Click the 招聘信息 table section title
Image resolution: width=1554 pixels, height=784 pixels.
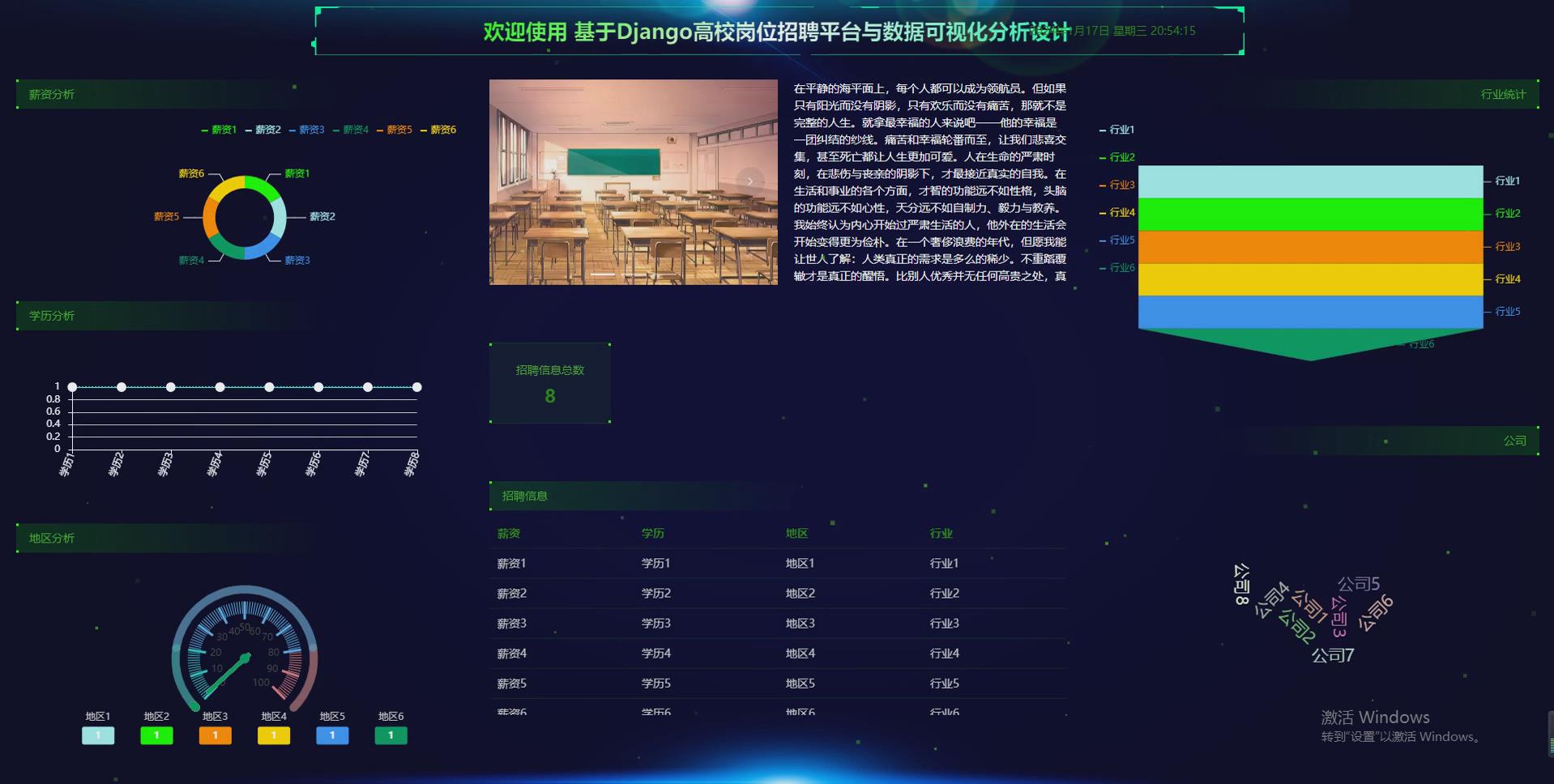(x=523, y=496)
